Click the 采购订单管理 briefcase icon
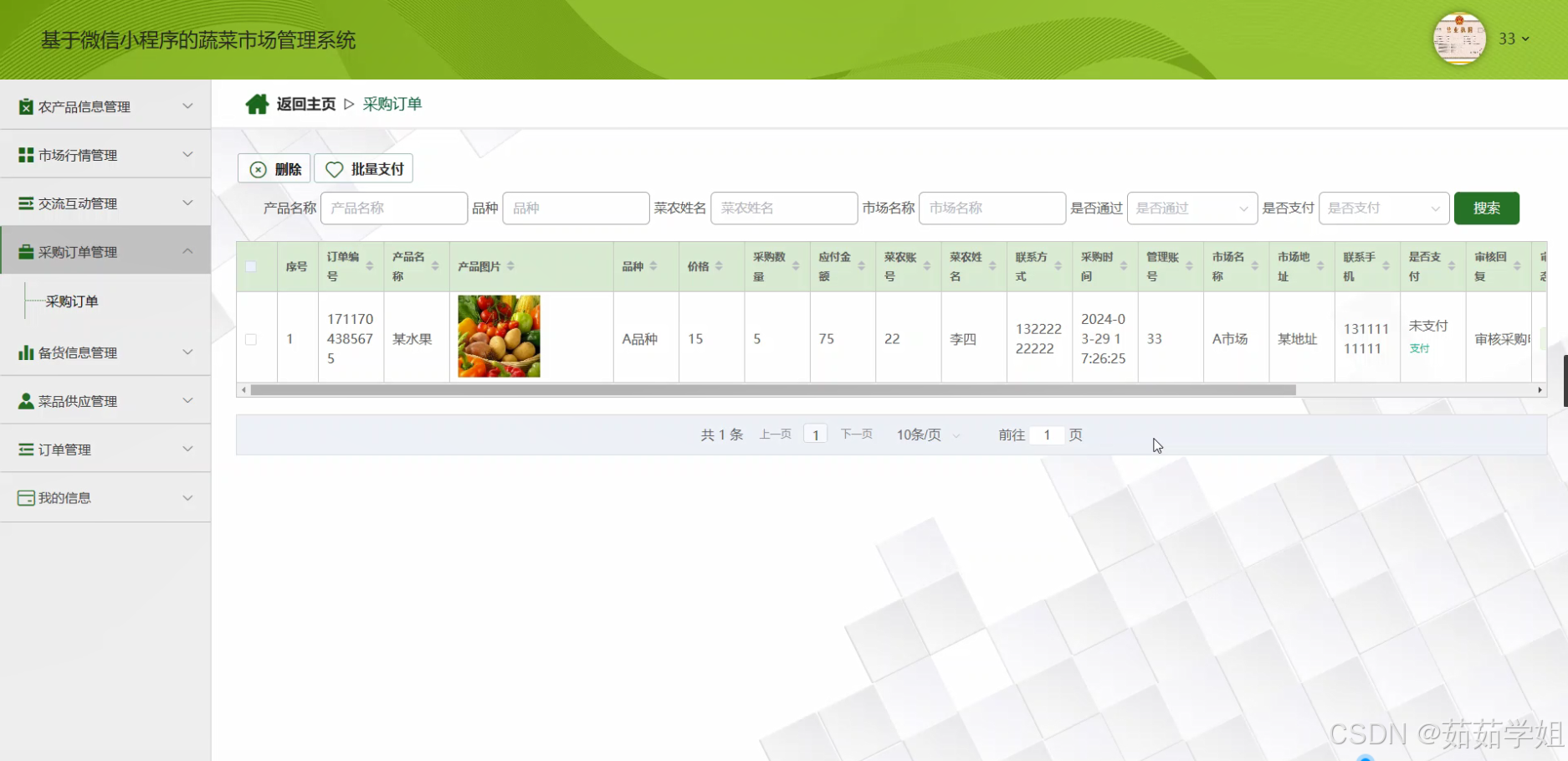Image resolution: width=1568 pixels, height=761 pixels. (x=26, y=252)
